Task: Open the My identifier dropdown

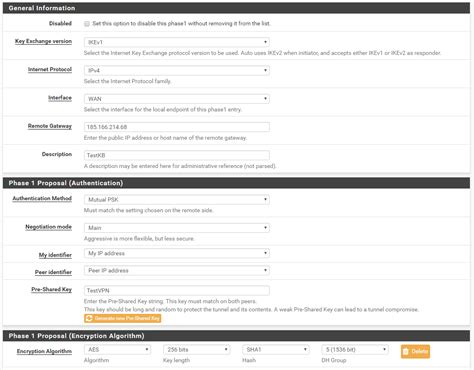Action: click(x=177, y=253)
